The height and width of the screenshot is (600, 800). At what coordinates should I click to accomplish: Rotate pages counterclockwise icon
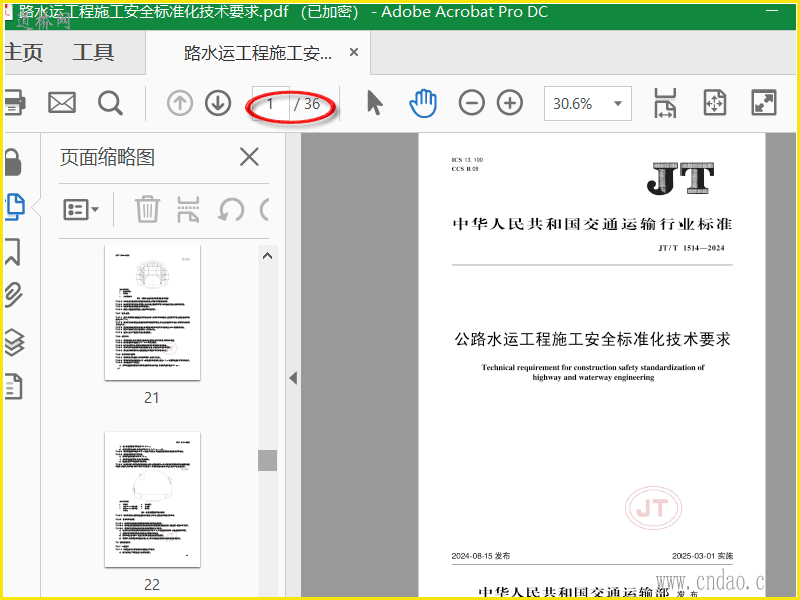(x=231, y=209)
